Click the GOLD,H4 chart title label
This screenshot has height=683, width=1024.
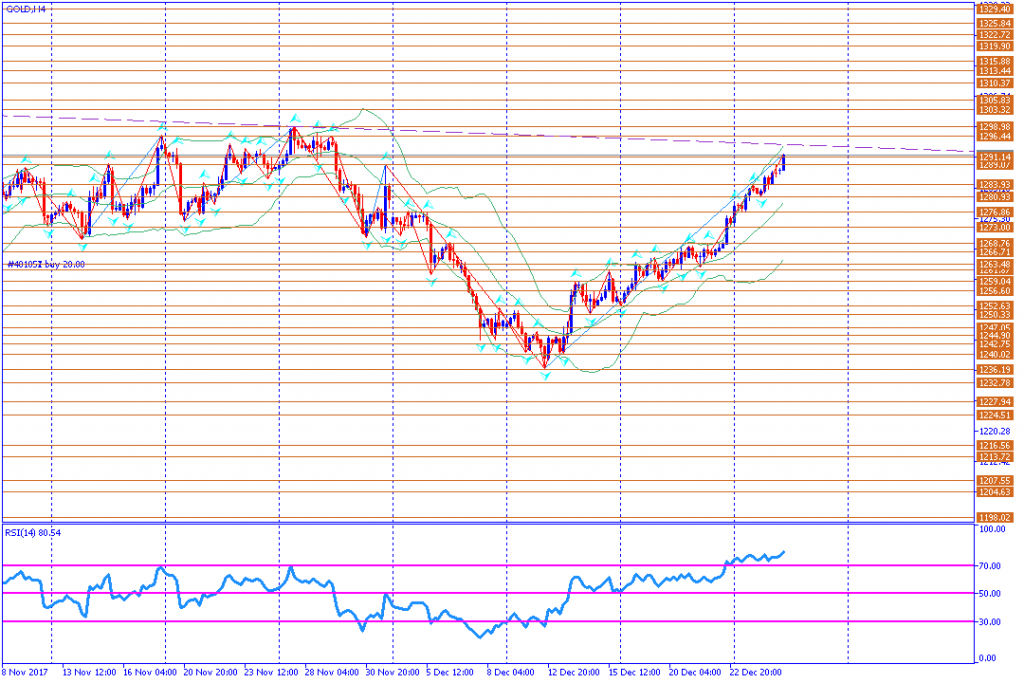23,8
